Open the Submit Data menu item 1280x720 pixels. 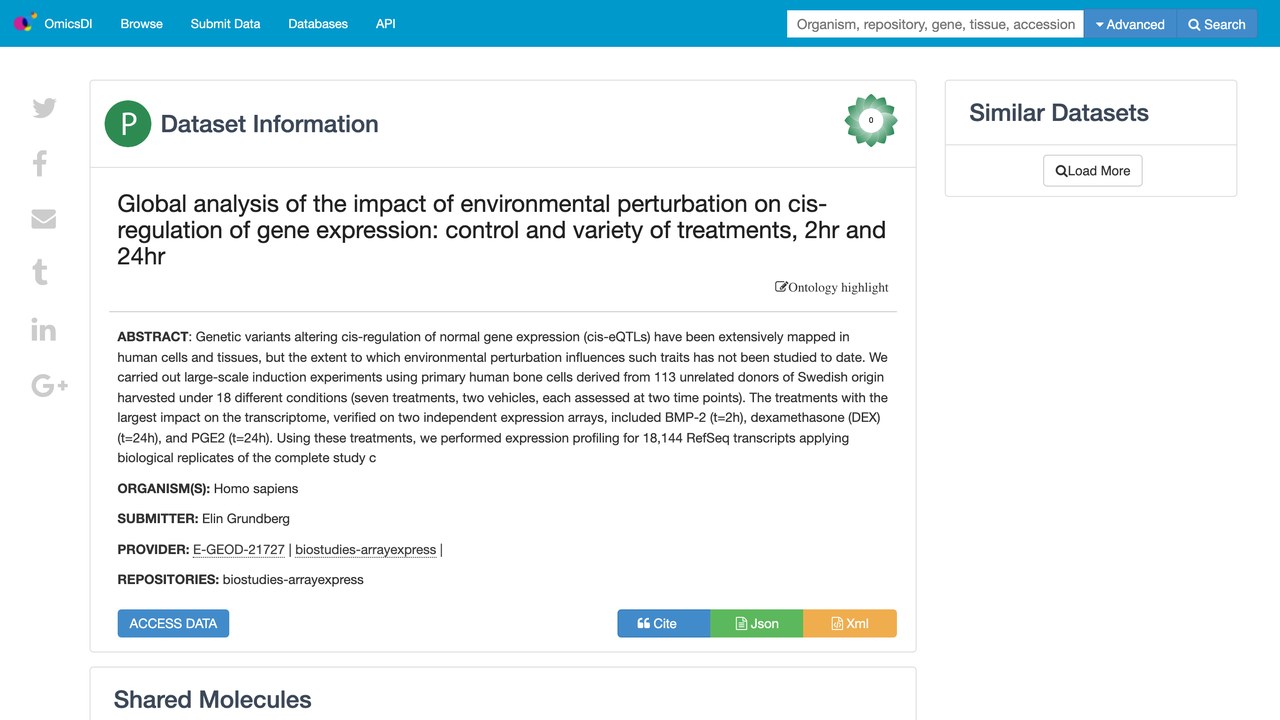click(225, 23)
